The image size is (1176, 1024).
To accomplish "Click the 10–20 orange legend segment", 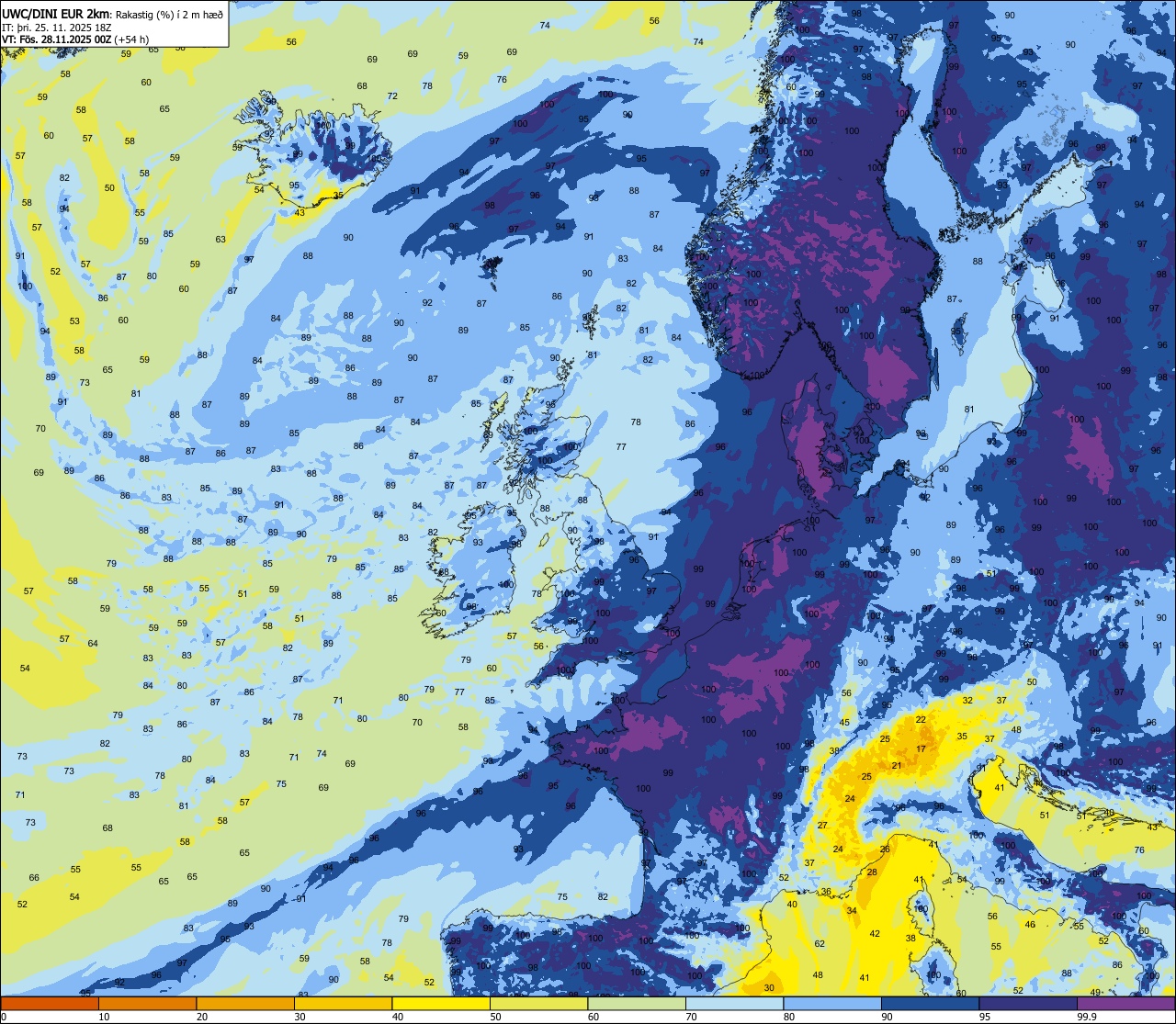I will pyautogui.click(x=147, y=1003).
